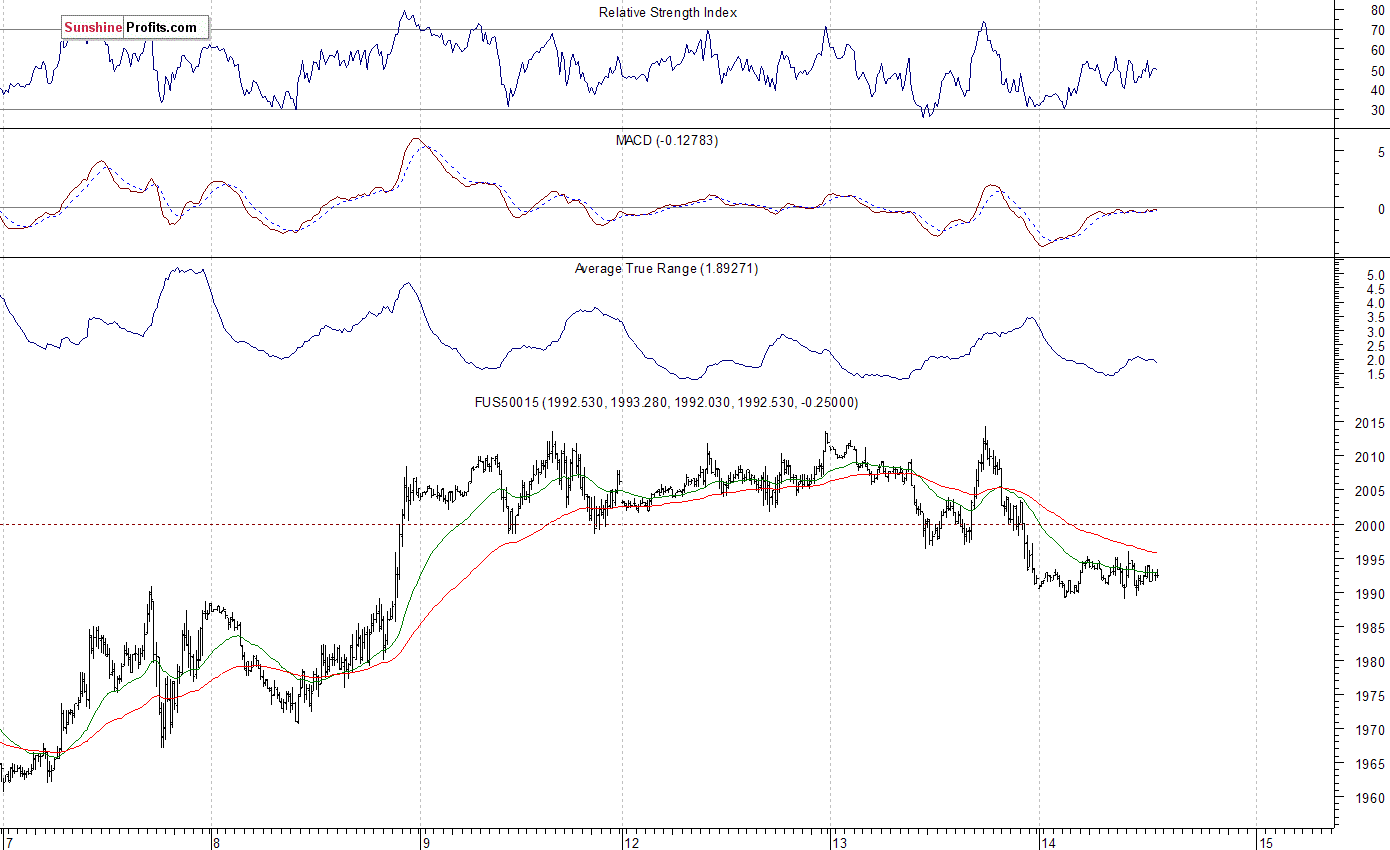Click the 2000 price axis label

point(1370,526)
